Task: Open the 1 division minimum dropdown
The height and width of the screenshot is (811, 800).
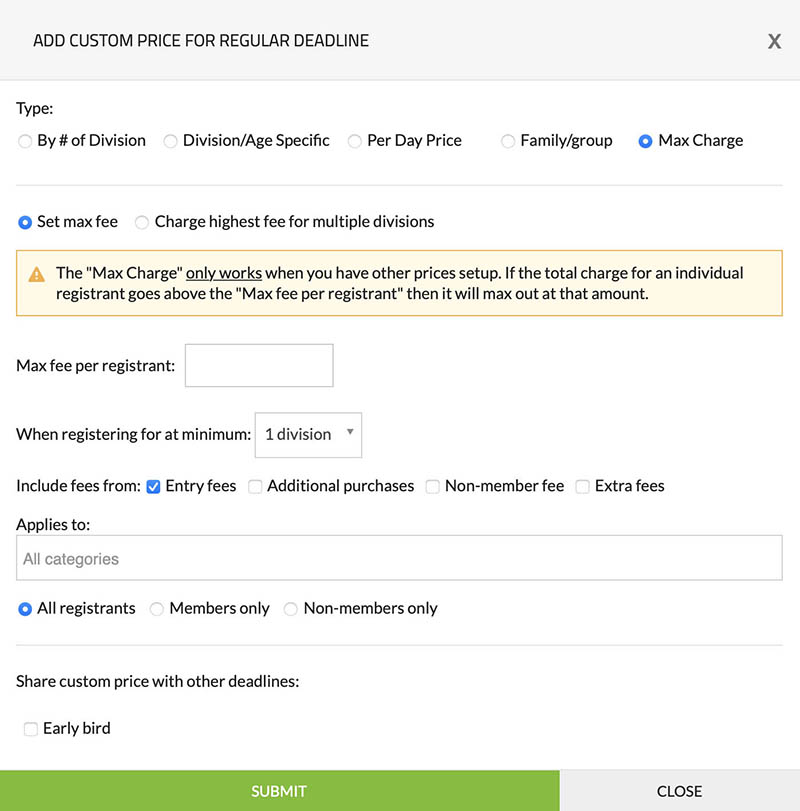Action: click(x=308, y=435)
